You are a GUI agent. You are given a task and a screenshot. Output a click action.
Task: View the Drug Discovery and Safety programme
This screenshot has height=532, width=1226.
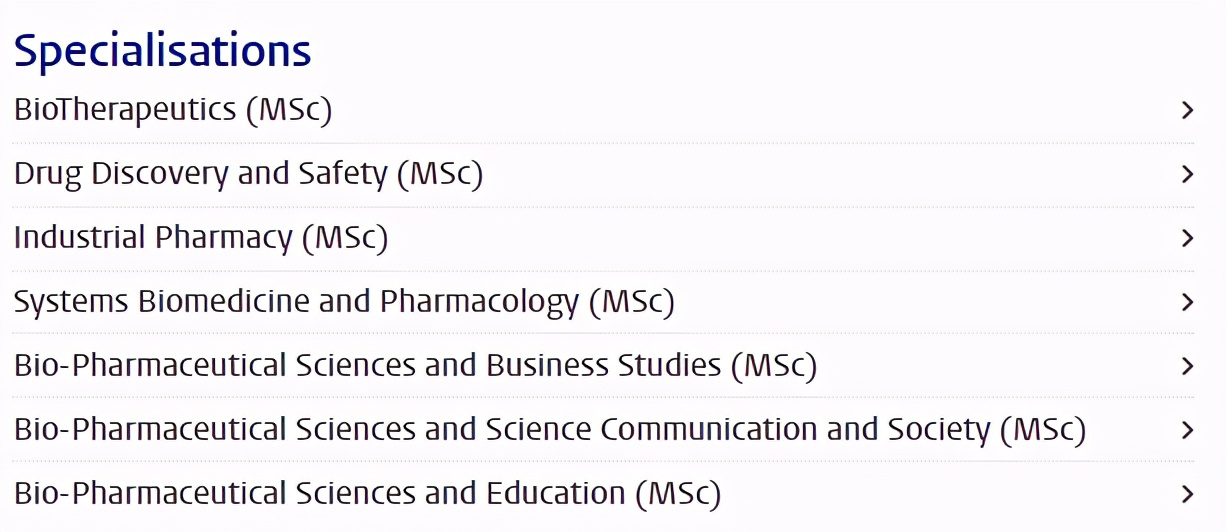pyautogui.click(x=248, y=174)
